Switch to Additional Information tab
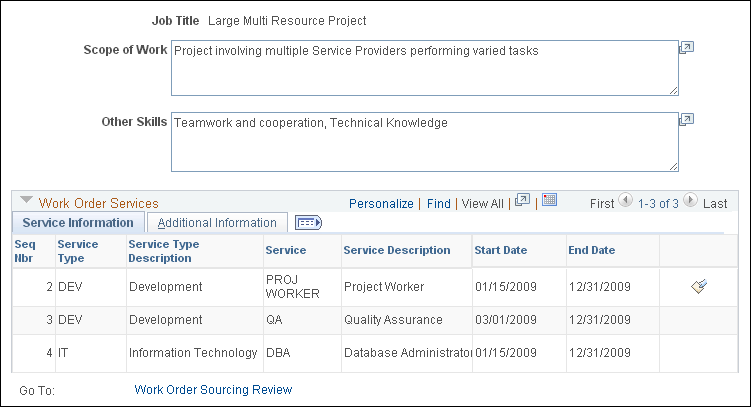Image resolution: width=751 pixels, height=407 pixels. (217, 223)
